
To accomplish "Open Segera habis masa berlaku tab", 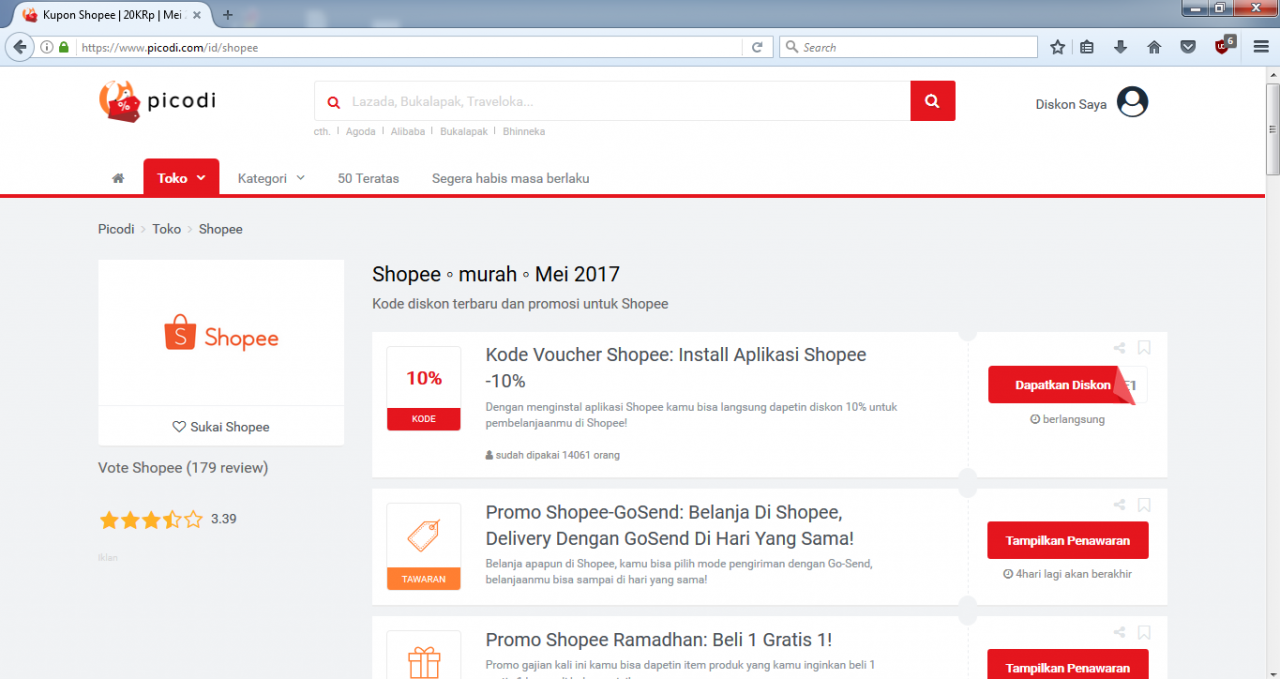I will pyautogui.click(x=510, y=178).
